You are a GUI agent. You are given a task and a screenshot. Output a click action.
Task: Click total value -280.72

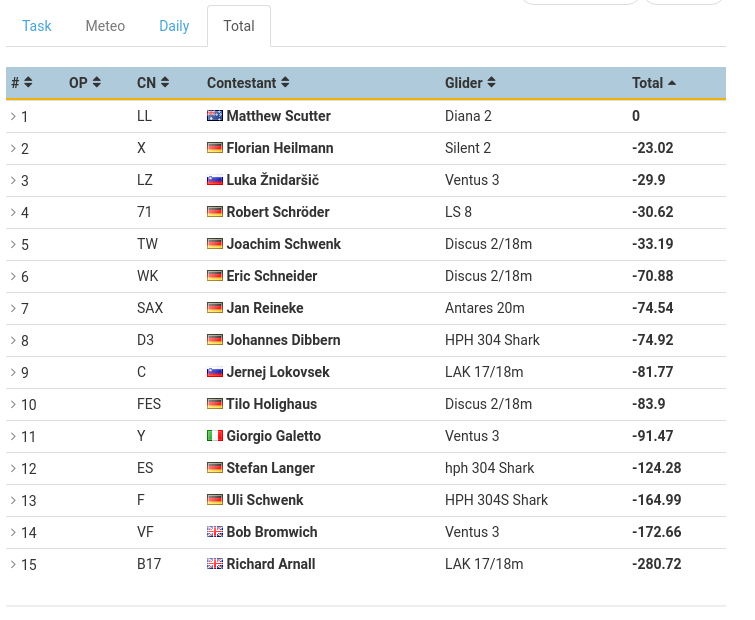coord(656,564)
